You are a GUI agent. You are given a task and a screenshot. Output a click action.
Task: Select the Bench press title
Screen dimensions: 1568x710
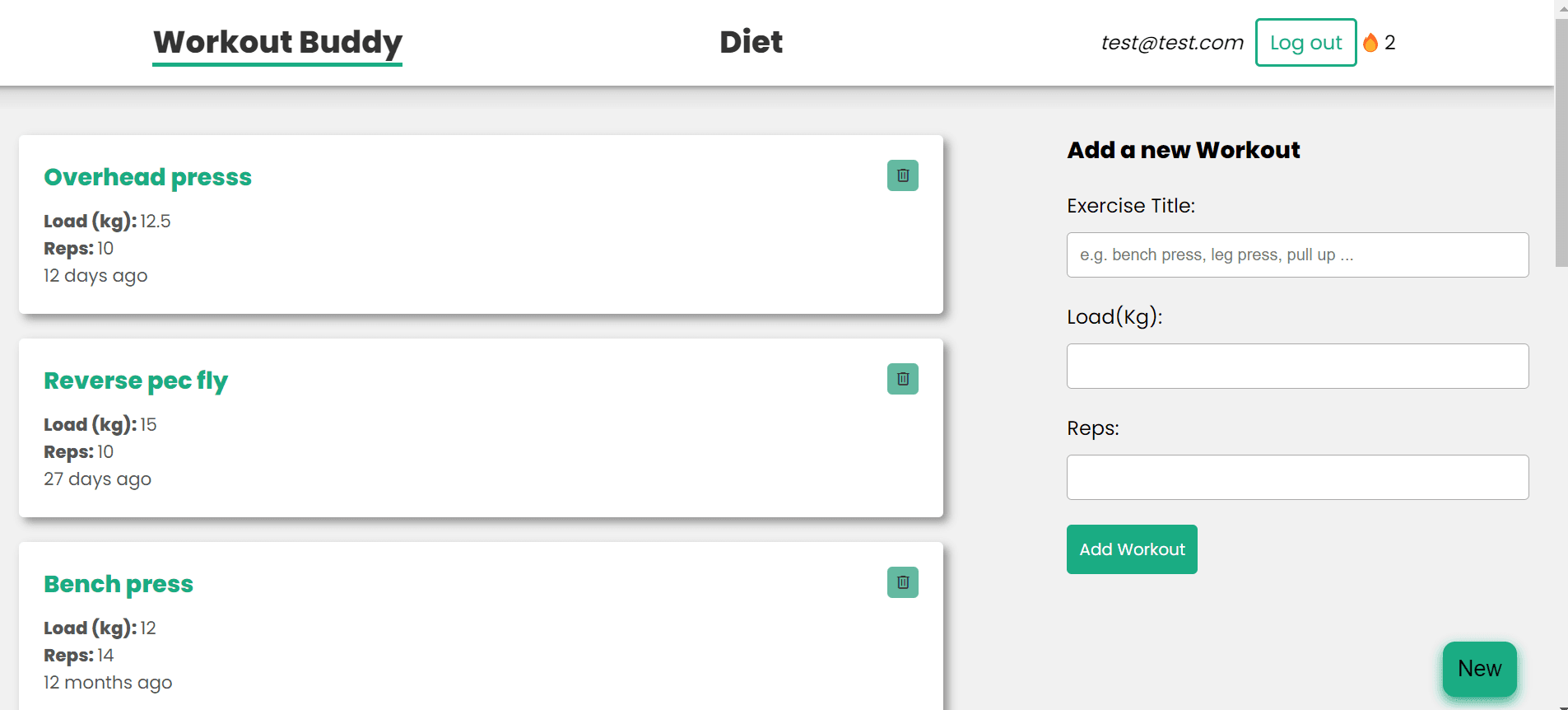coord(119,584)
